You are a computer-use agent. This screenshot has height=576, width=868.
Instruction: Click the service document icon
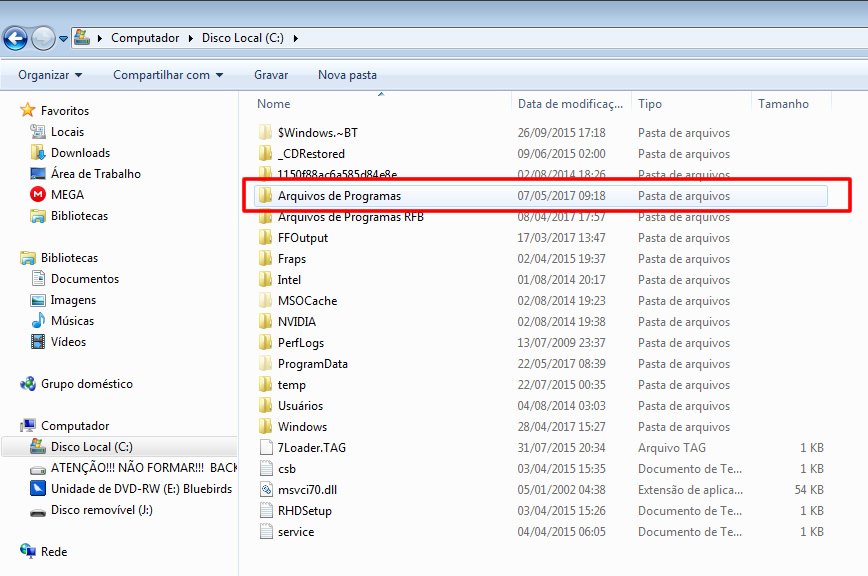[x=266, y=531]
